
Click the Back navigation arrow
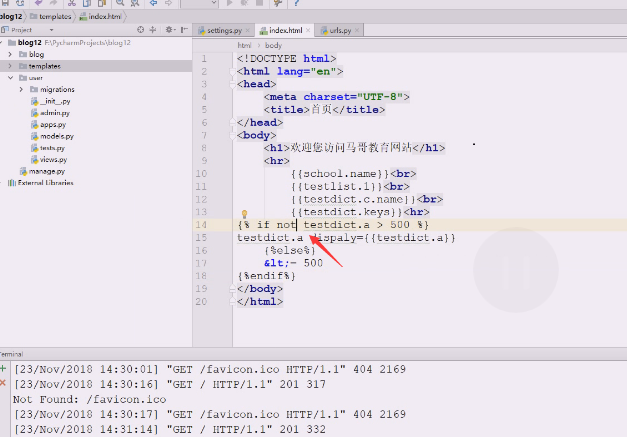[154, 2]
